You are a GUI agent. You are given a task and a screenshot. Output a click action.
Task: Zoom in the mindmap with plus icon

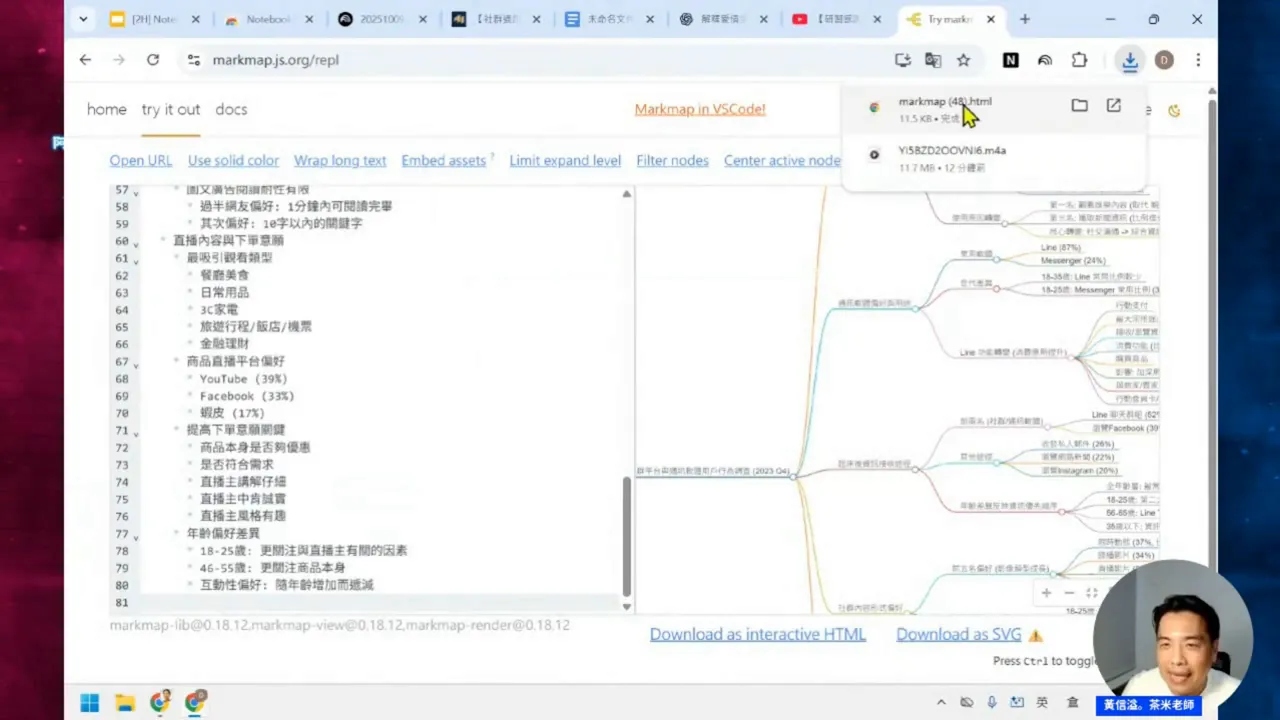1046,593
